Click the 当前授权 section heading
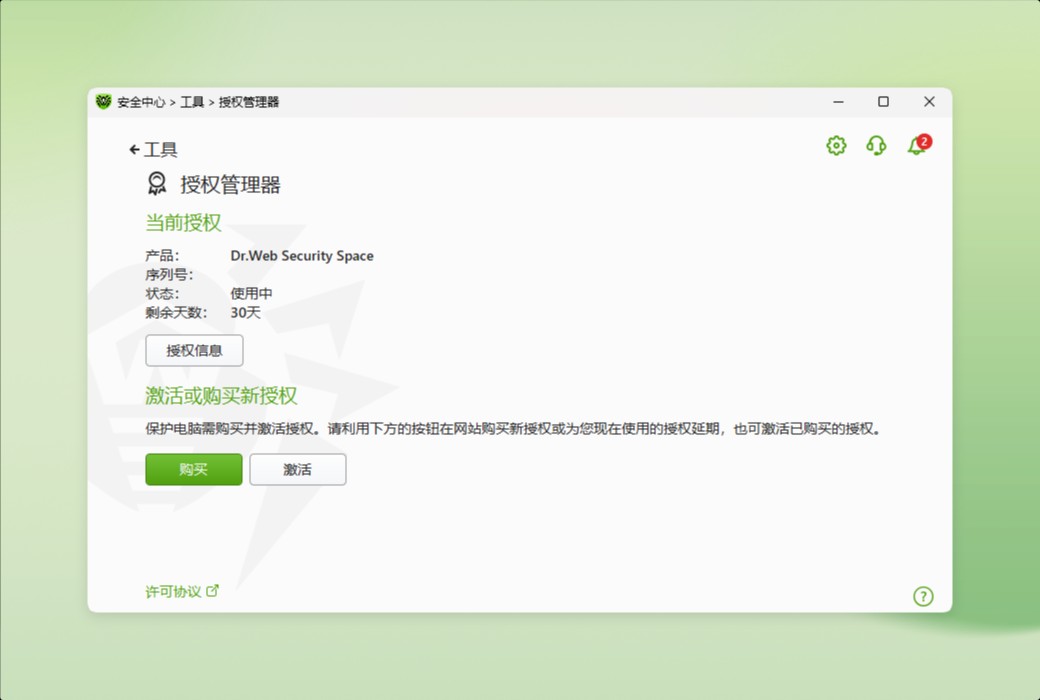Viewport: 1040px width, 700px height. tap(180, 222)
